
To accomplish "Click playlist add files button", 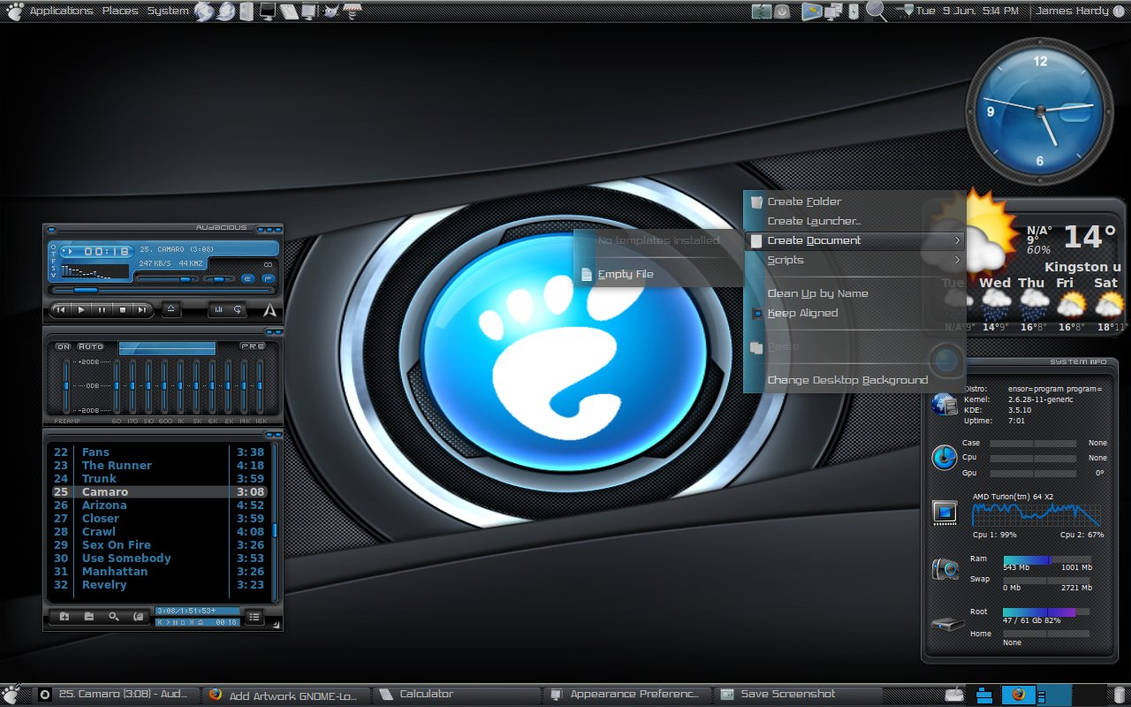I will pyautogui.click(x=64, y=617).
